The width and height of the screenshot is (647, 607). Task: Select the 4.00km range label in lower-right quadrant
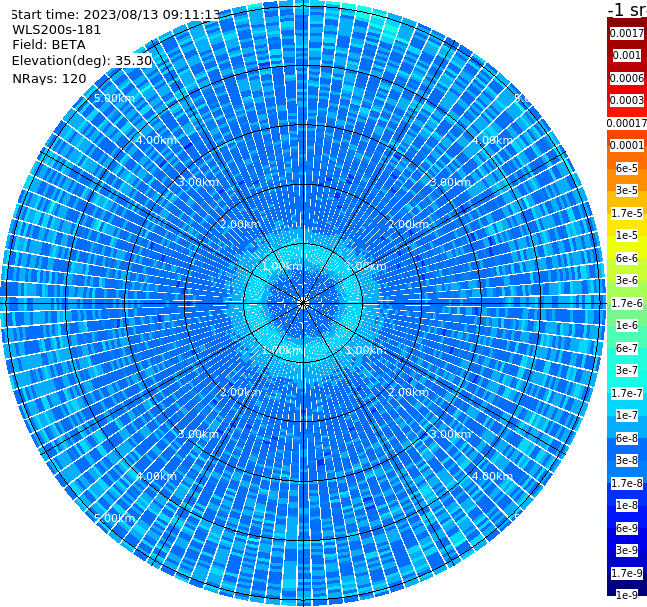[x=492, y=476]
